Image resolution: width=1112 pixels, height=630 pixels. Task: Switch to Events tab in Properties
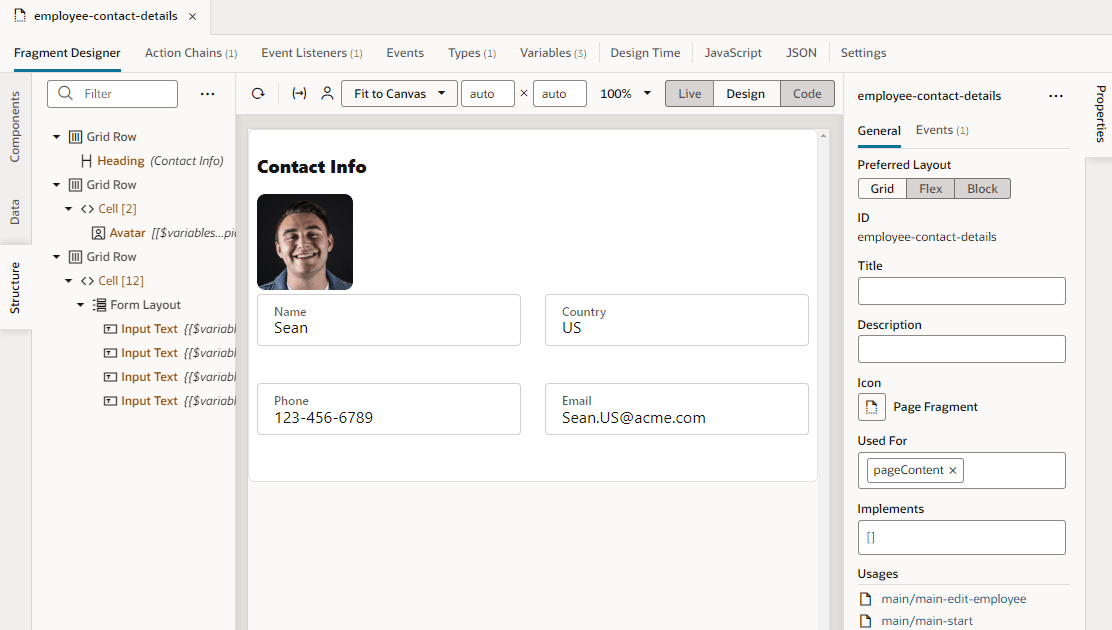942,131
